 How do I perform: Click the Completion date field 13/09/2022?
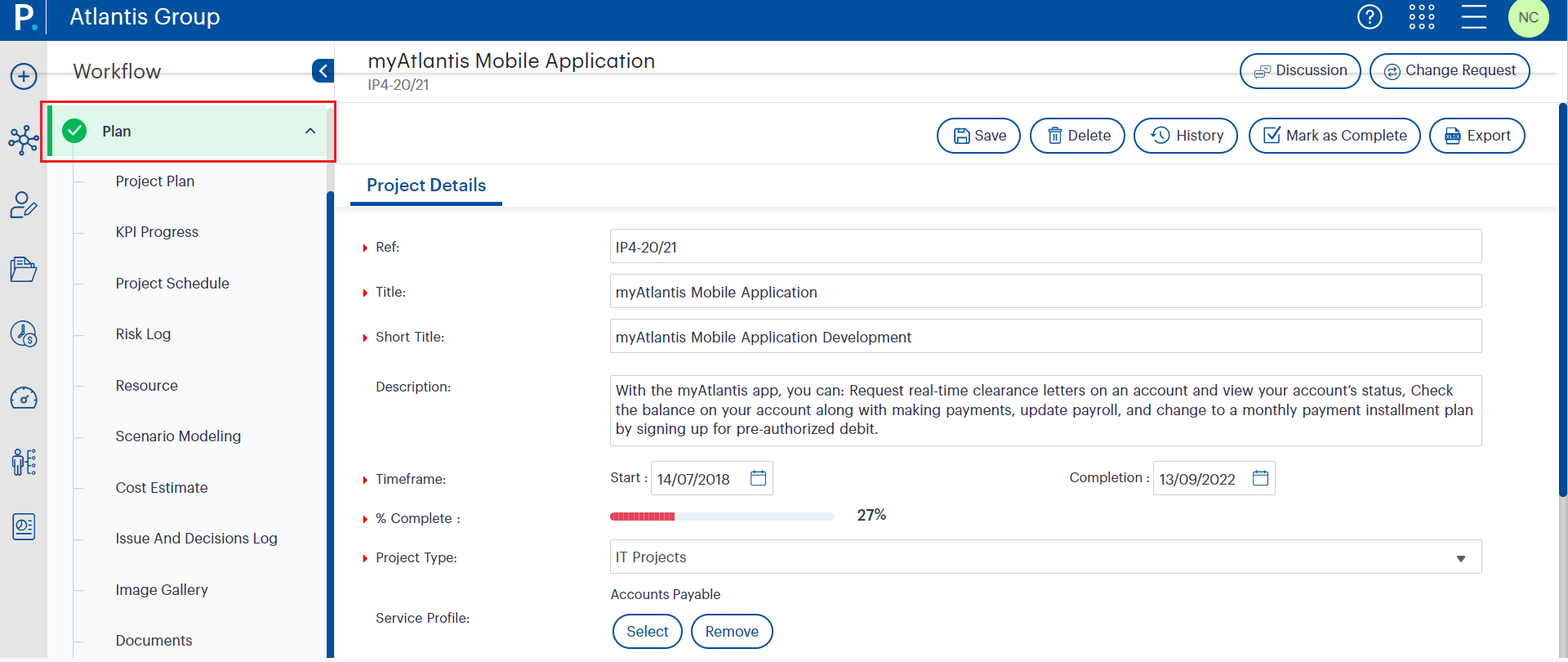pyautogui.click(x=1214, y=478)
